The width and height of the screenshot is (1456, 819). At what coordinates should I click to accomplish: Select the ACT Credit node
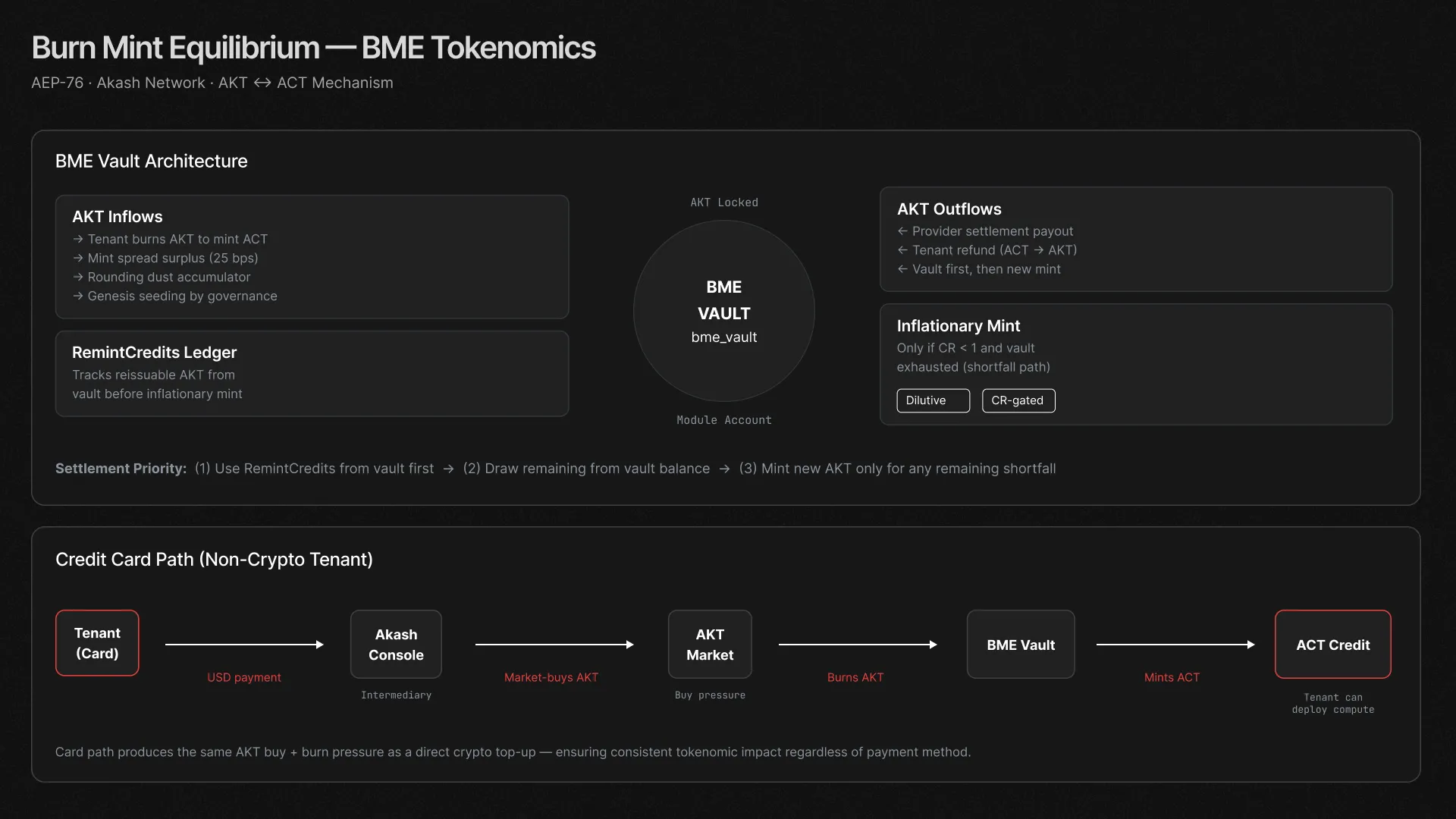[1332, 643]
